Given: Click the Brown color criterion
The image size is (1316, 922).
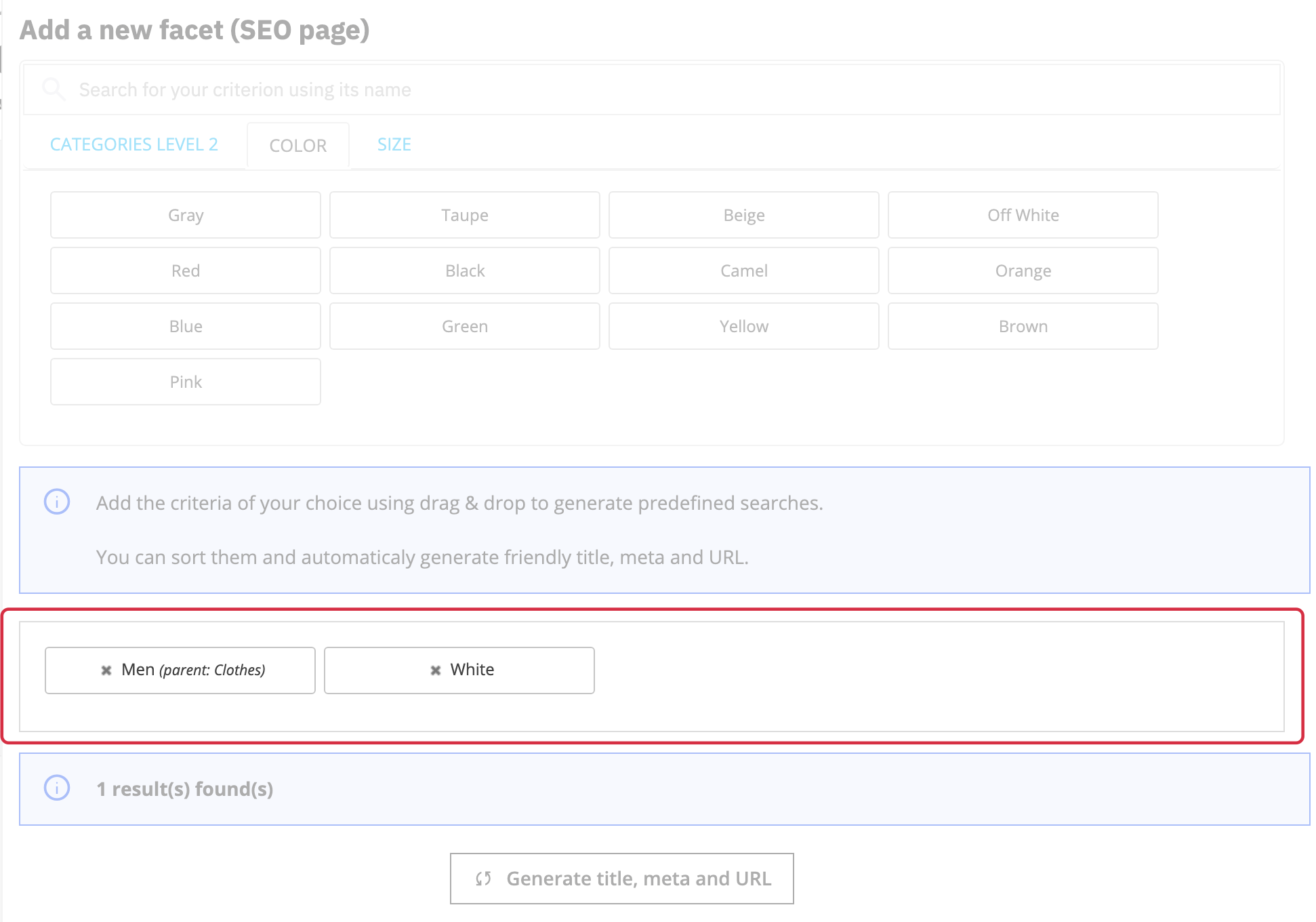Looking at the screenshot, I should [1023, 326].
